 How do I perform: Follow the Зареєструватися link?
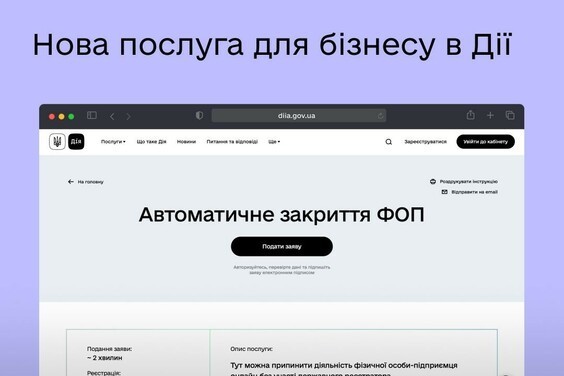[x=426, y=142]
